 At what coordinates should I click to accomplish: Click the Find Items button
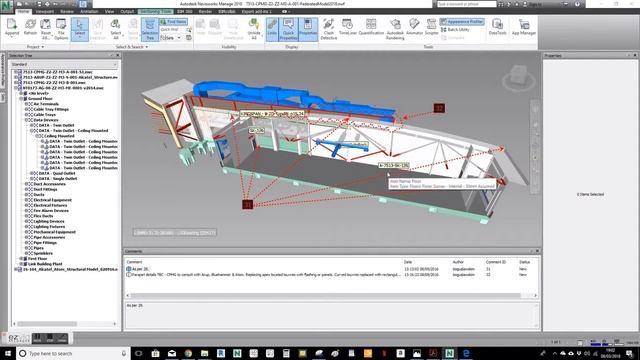point(174,22)
